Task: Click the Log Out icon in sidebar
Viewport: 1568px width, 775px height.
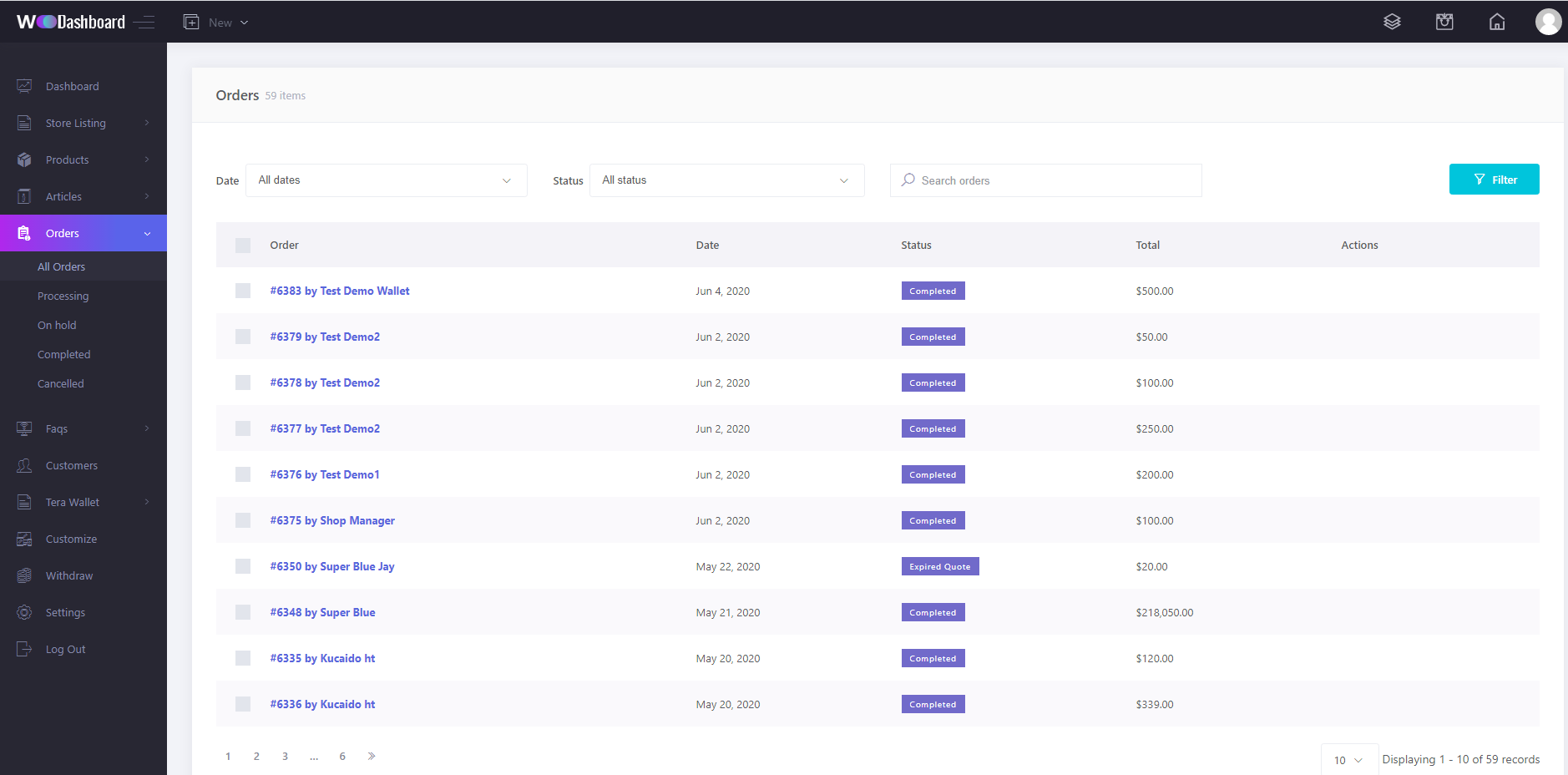Action: 24,649
